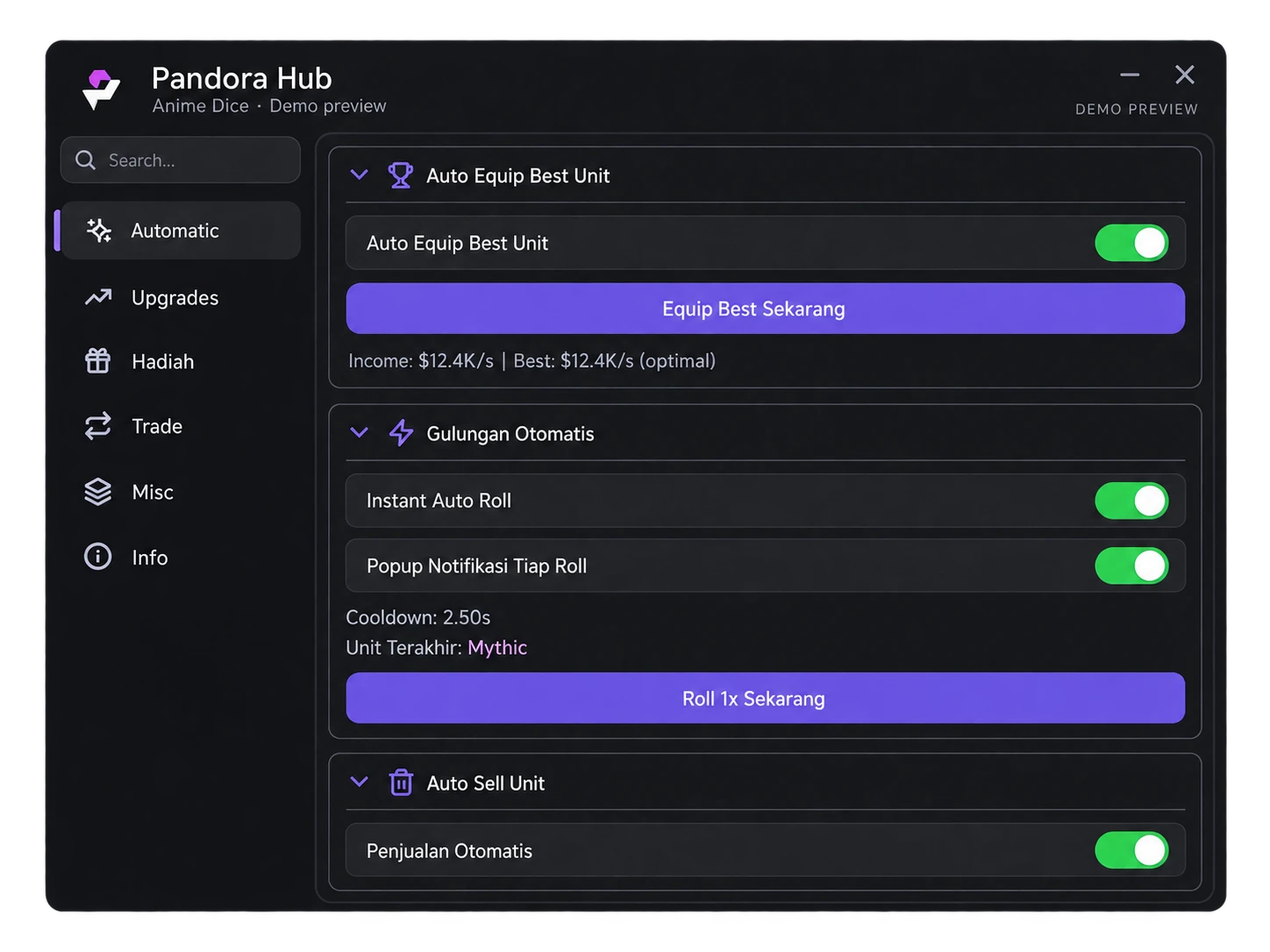
Task: Click the Misc layers stack icon
Action: 97,492
